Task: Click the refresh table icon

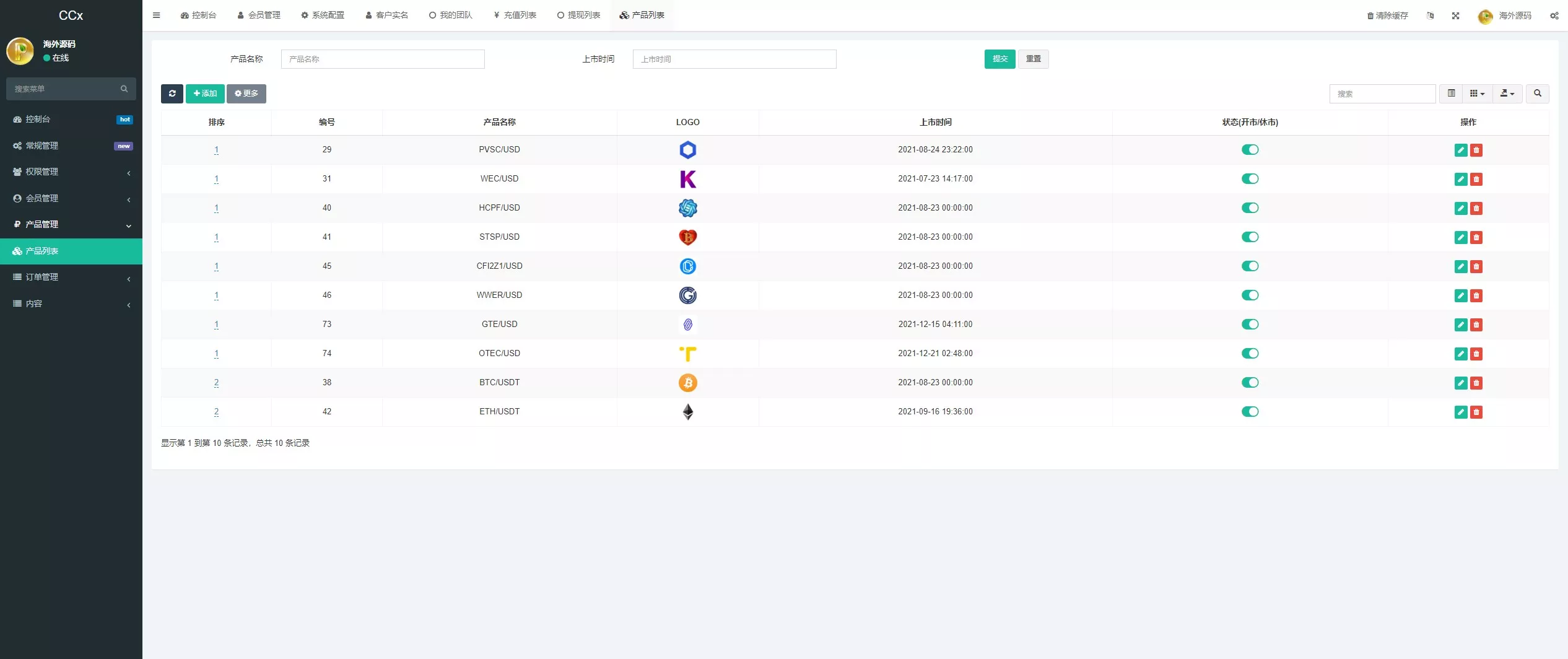Action: (172, 94)
